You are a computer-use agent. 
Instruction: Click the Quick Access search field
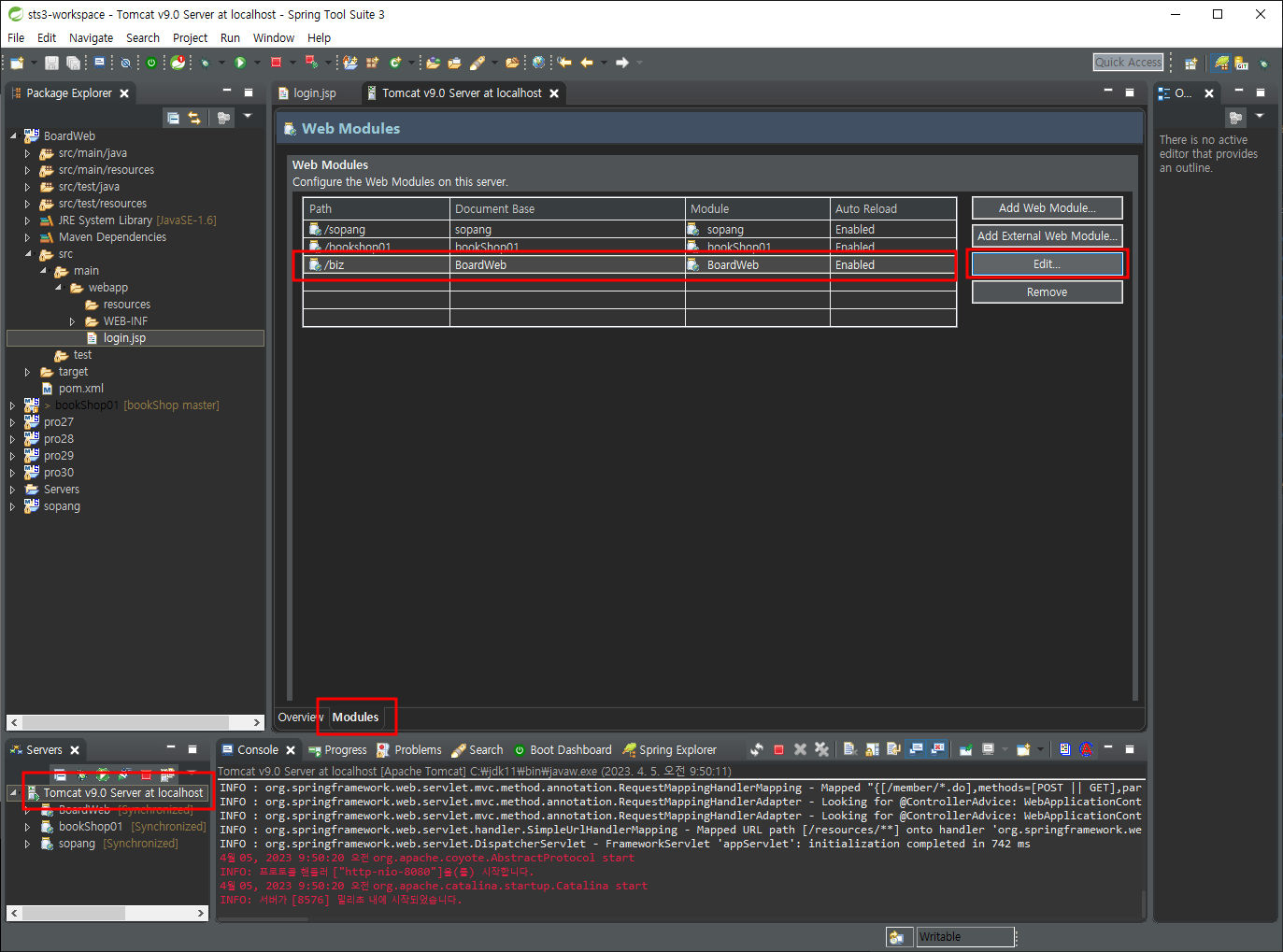tap(1129, 63)
